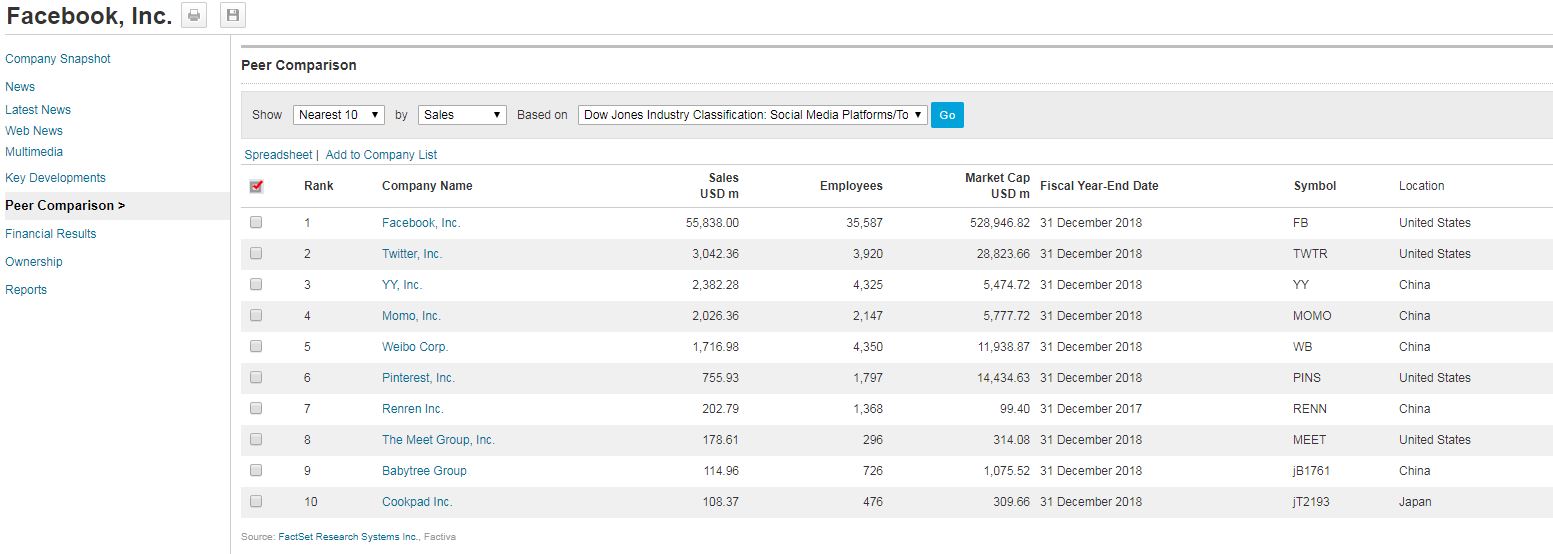Open Key Developments in the sidebar

(x=55, y=178)
